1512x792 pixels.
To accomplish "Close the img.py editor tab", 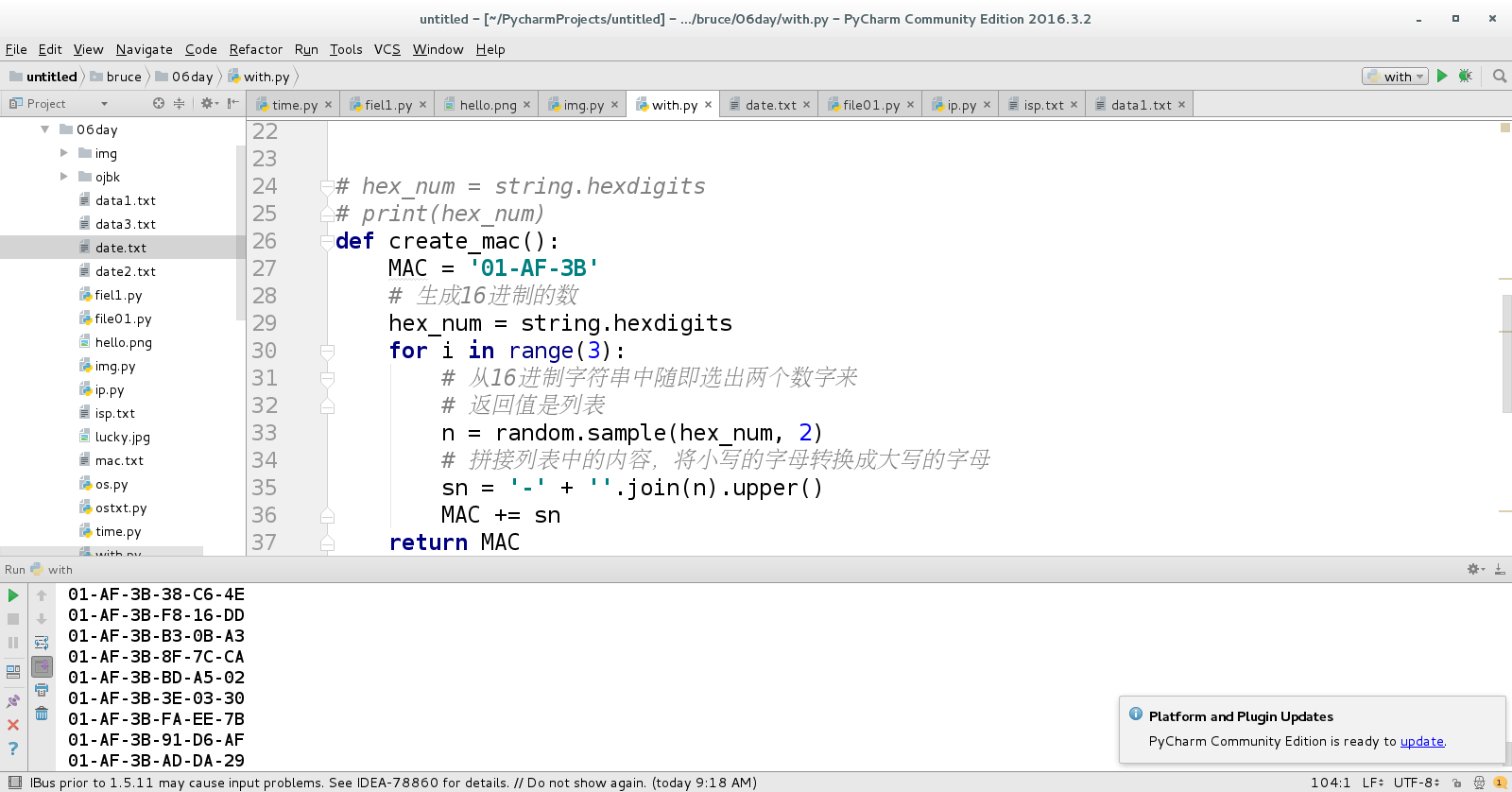I will 614,105.
